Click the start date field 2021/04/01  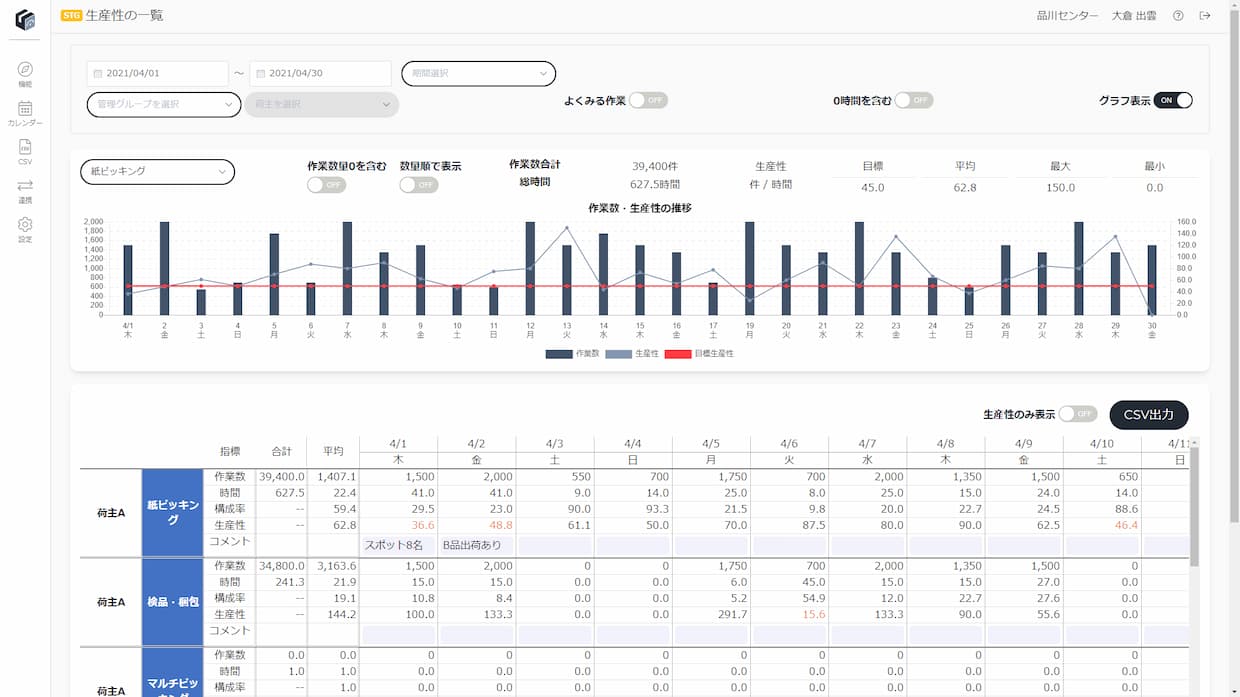click(x=158, y=74)
